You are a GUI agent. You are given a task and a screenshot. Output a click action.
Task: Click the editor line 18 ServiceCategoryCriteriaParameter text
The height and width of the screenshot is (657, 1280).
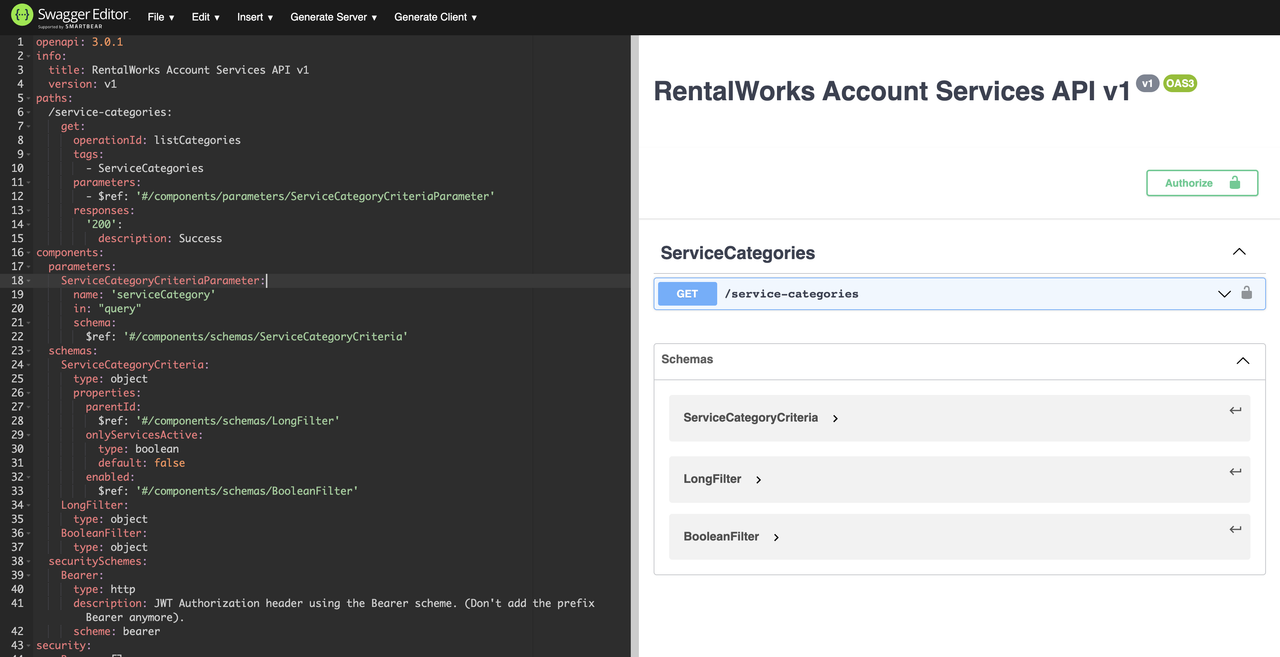click(163, 281)
